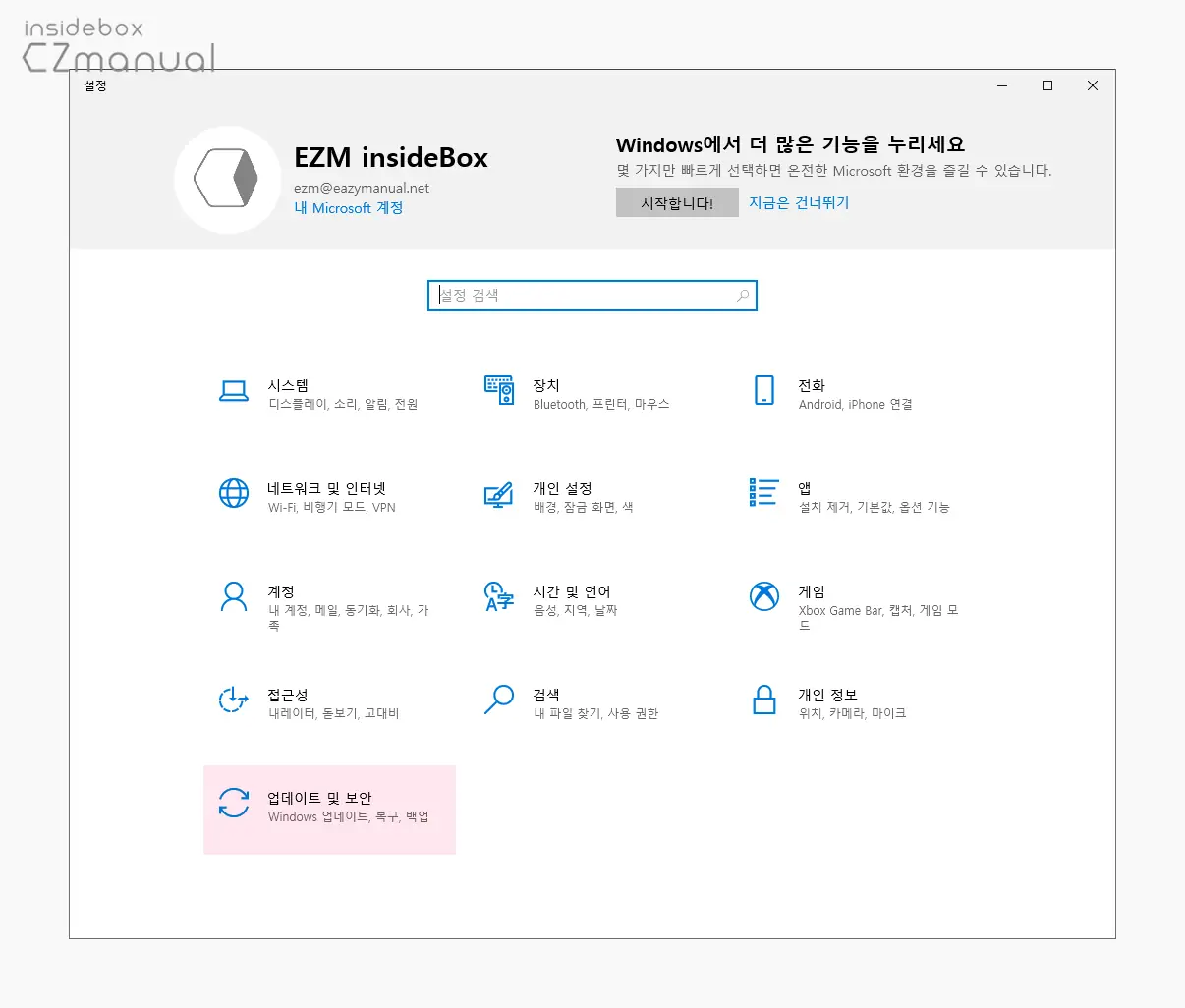1185x1008 pixels.
Task: Open the 전화 phone icon
Action: tap(764, 390)
